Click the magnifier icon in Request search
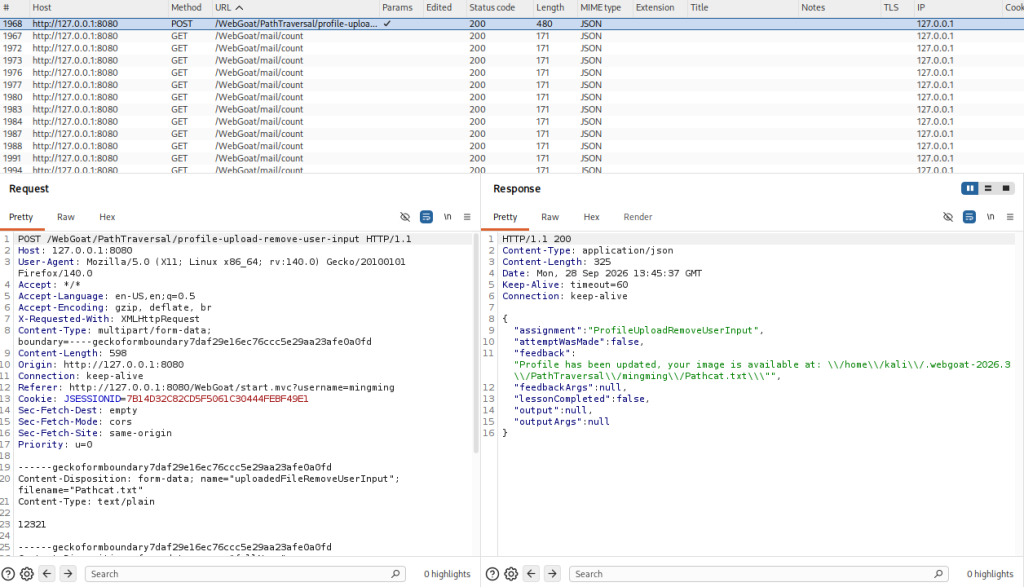1024x587 pixels. [x=395, y=574]
